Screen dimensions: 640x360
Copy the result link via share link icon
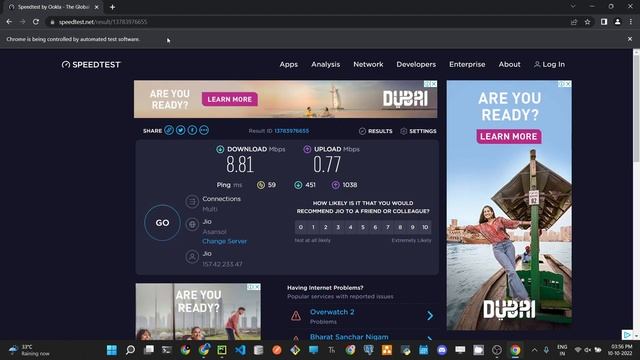pos(169,130)
